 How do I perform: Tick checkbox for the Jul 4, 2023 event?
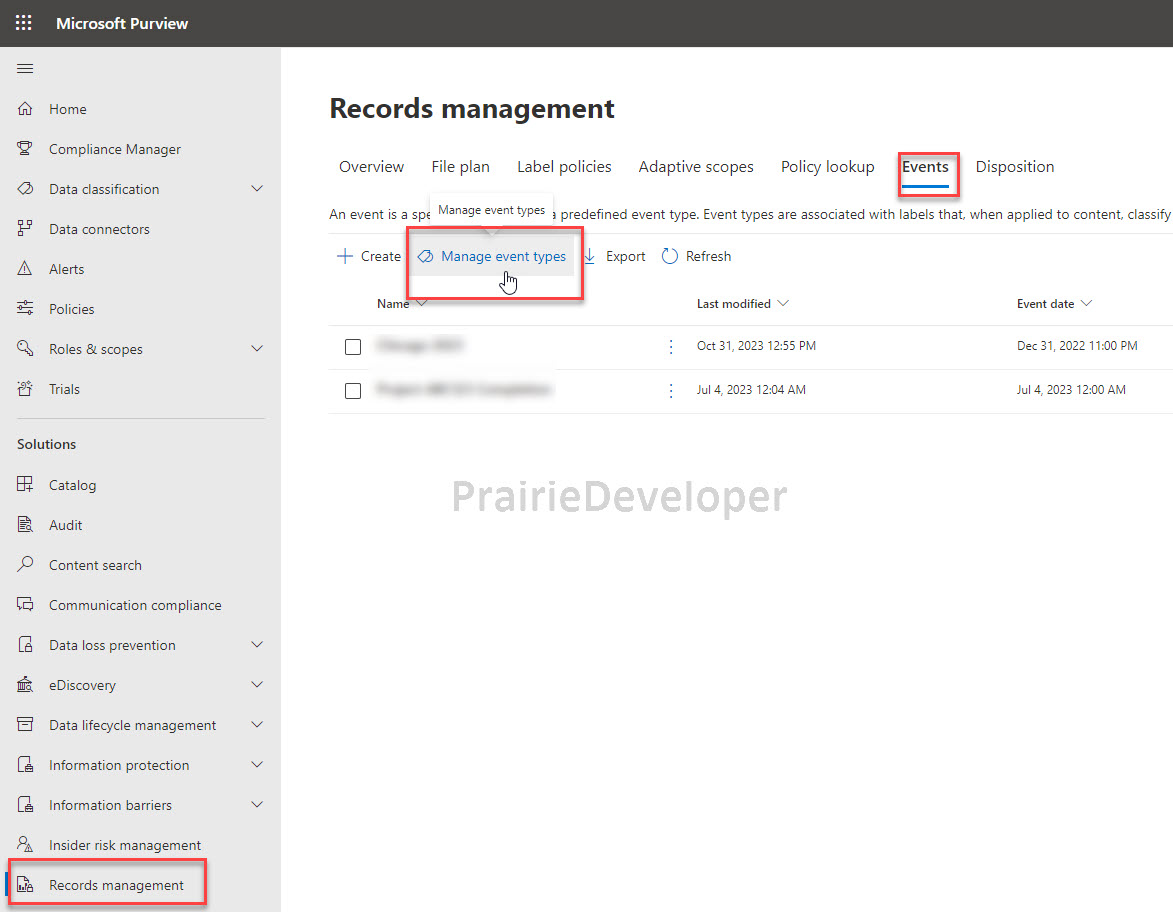353,391
